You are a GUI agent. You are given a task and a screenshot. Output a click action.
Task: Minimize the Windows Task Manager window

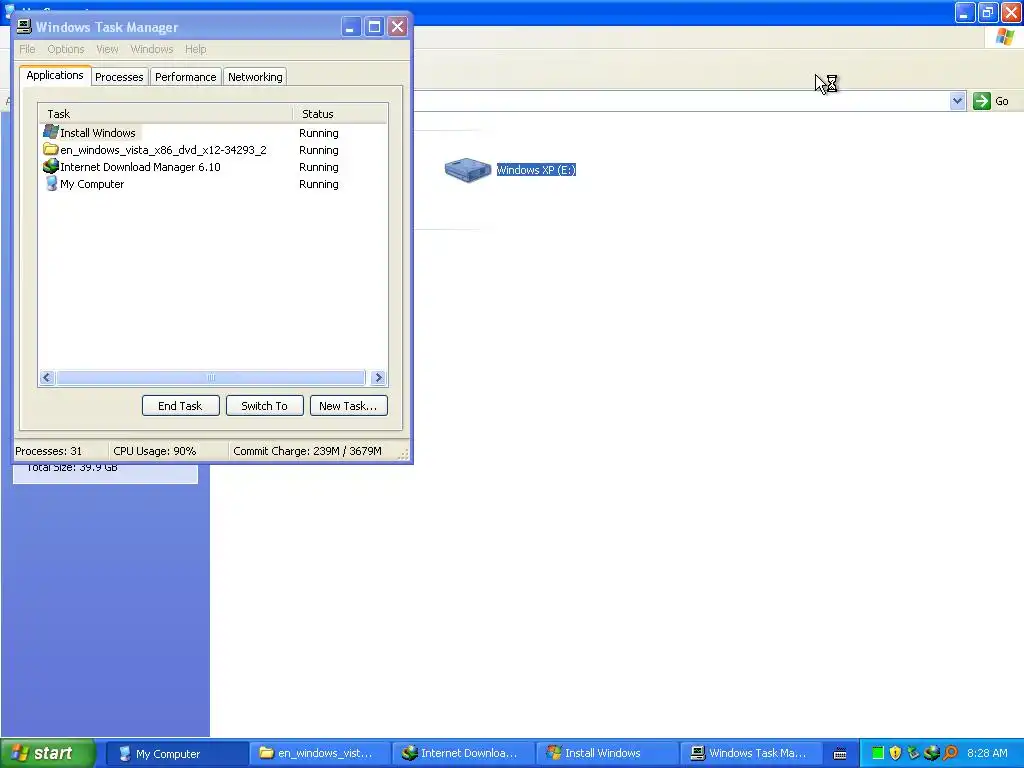[351, 27]
